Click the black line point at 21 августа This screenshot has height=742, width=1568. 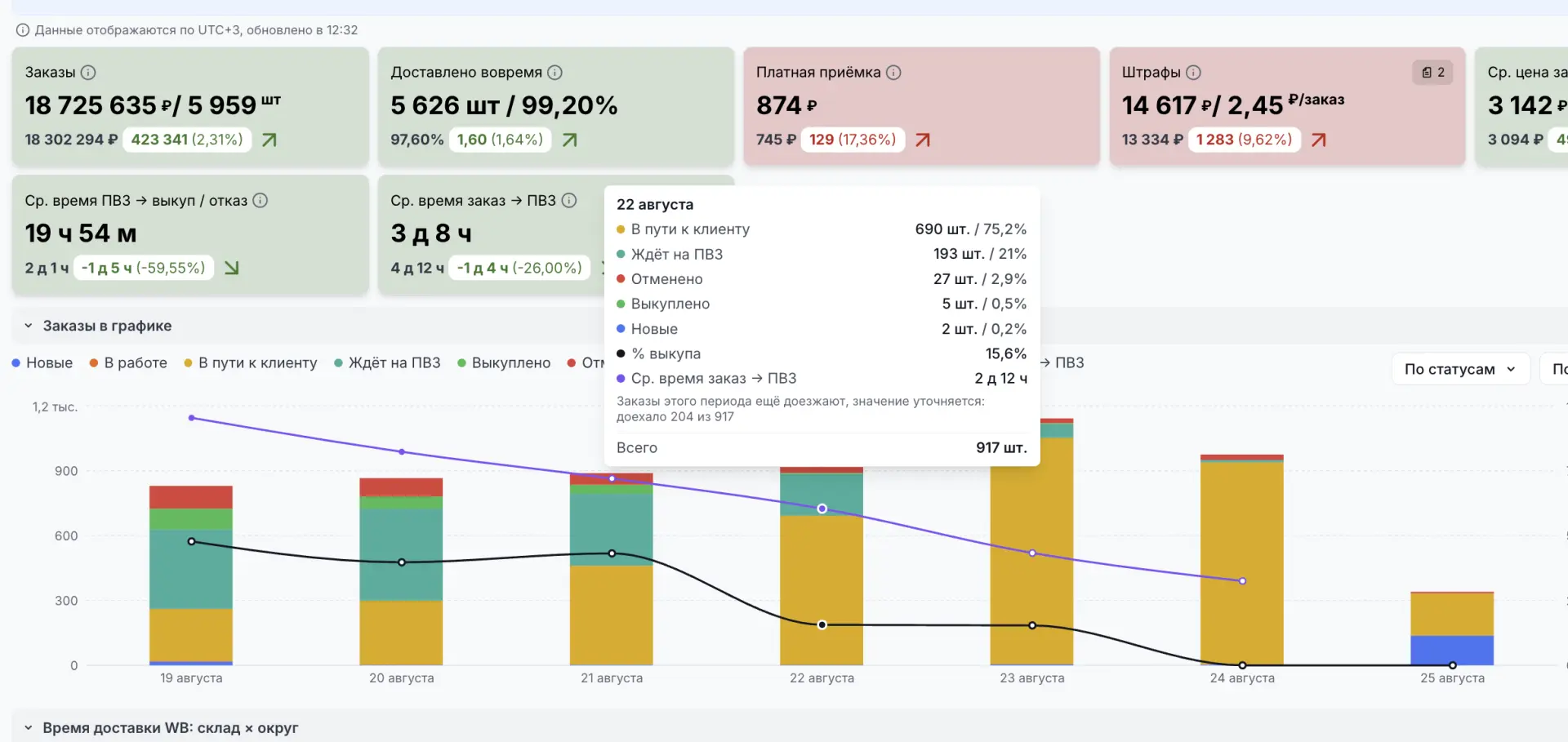[612, 553]
